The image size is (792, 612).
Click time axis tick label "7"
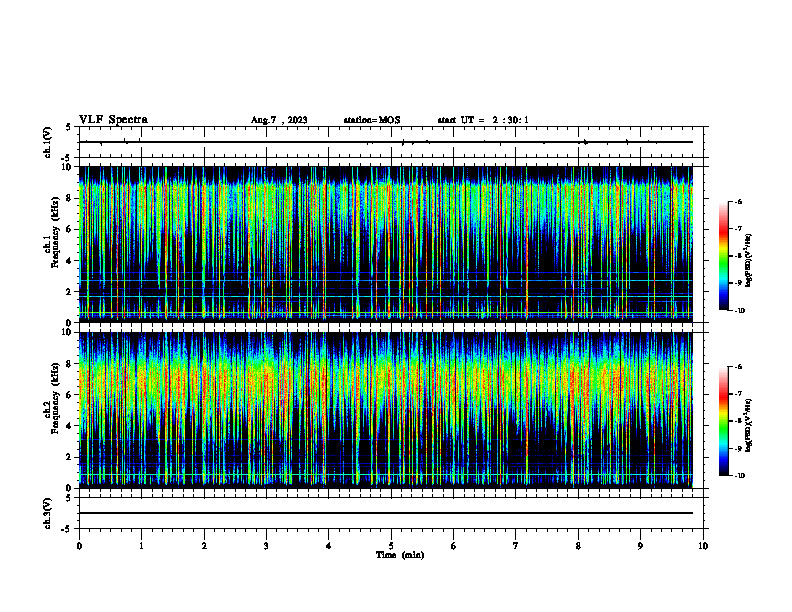(x=516, y=546)
